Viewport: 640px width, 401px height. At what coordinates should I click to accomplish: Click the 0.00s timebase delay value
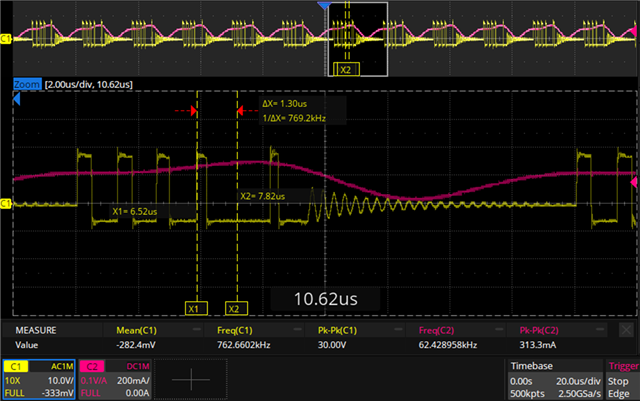[x=521, y=381]
